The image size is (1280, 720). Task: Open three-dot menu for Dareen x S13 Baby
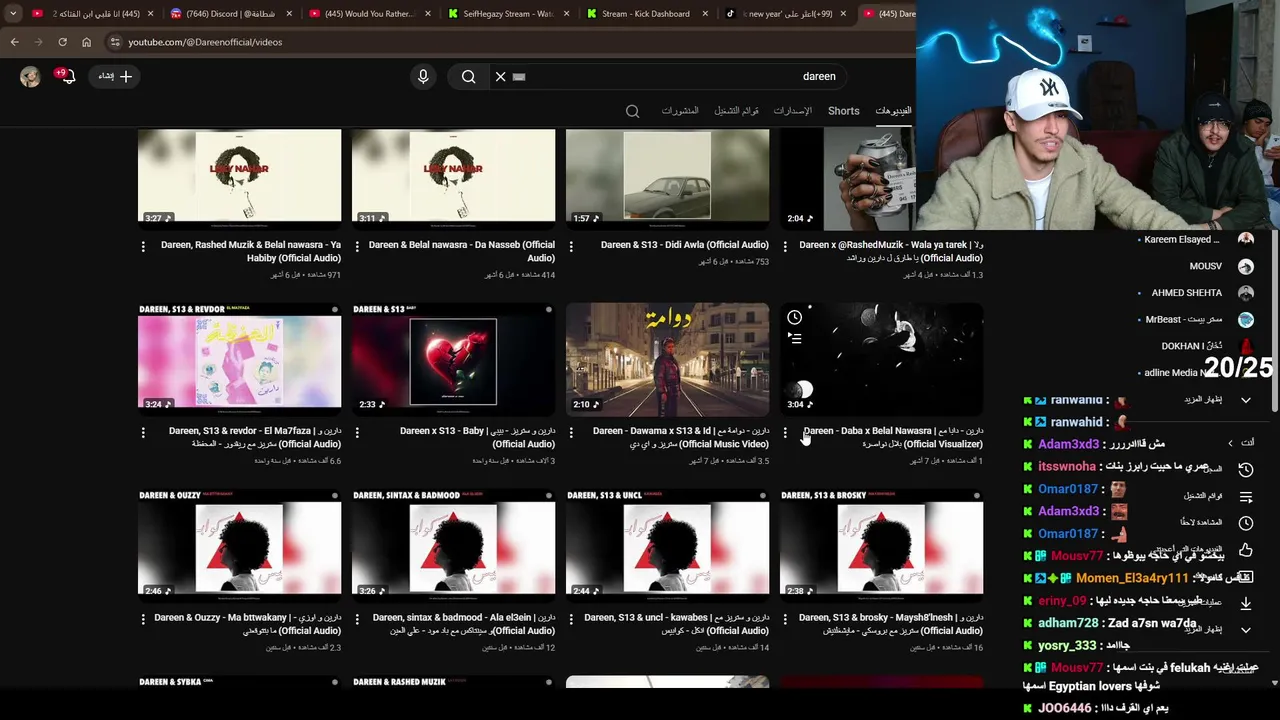pyautogui.click(x=357, y=432)
